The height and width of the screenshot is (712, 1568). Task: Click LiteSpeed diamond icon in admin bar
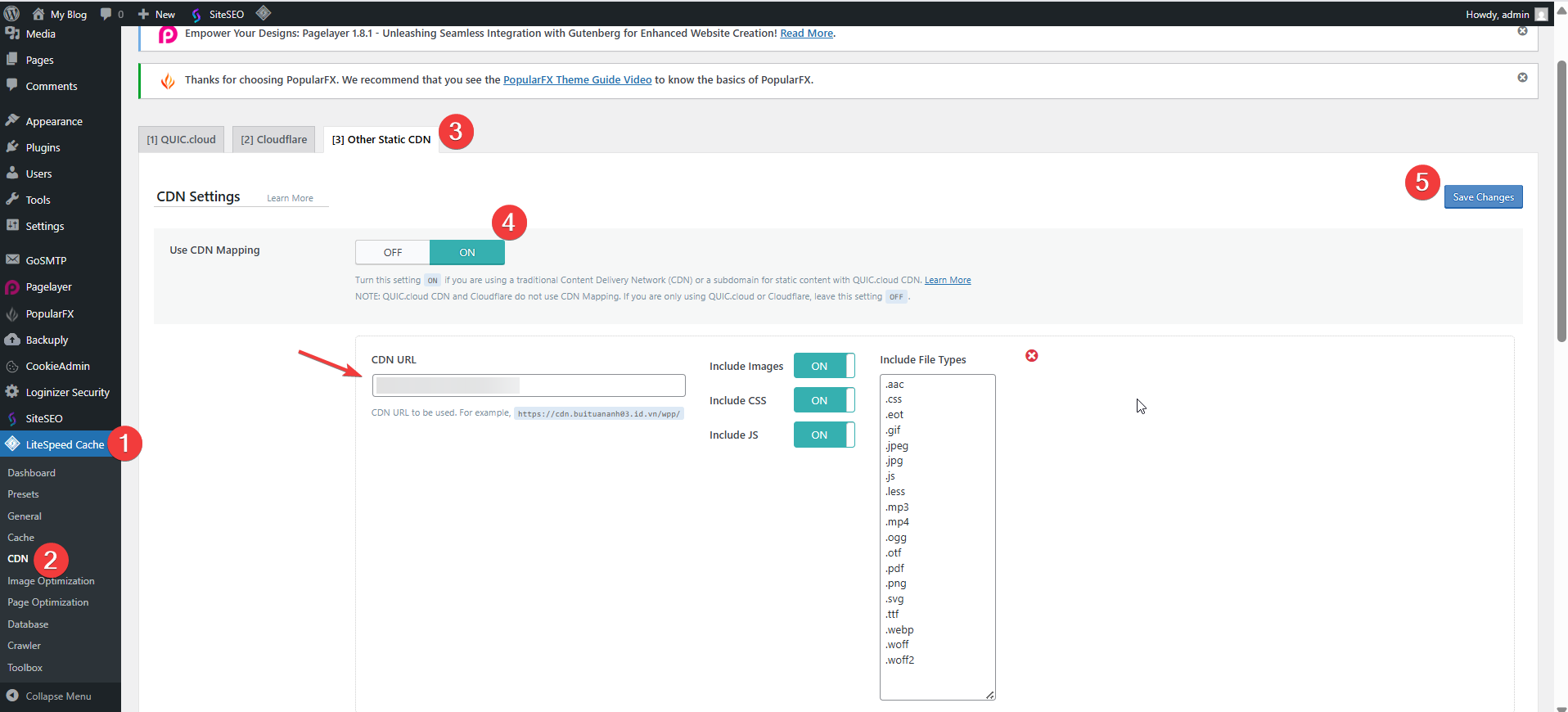coord(263,13)
